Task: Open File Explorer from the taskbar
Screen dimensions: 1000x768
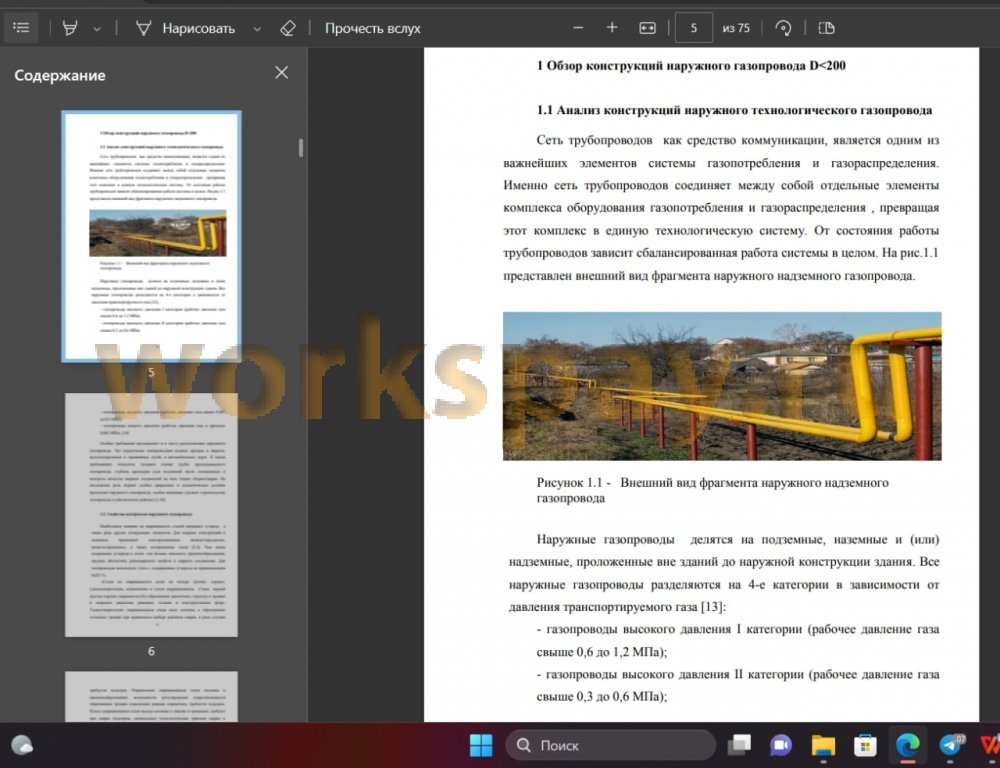Action: tap(823, 745)
